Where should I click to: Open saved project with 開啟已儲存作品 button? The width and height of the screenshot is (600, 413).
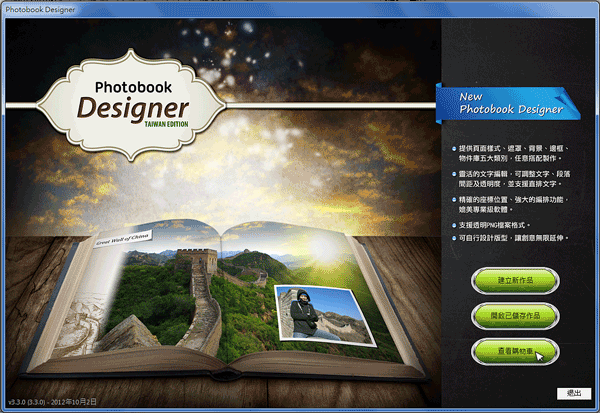(515, 316)
